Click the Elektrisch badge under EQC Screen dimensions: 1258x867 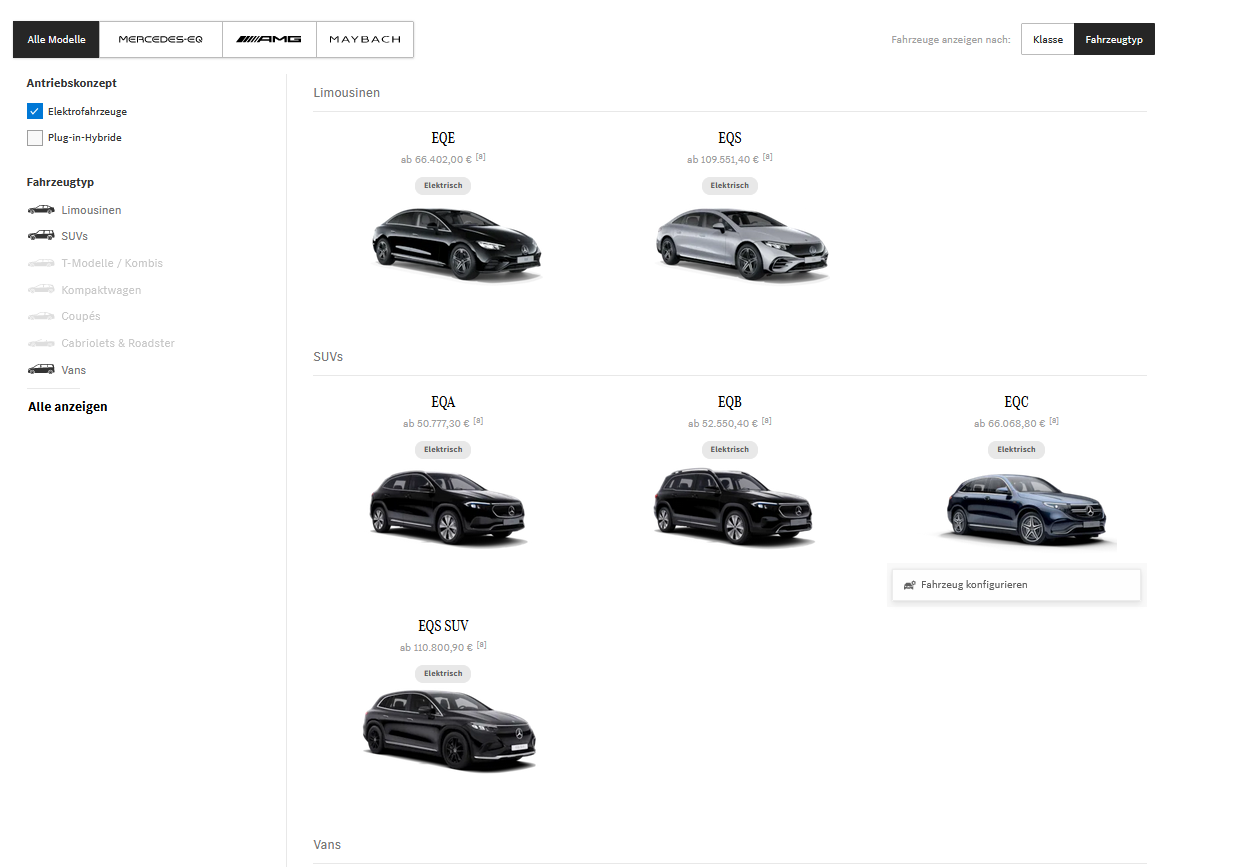tap(1016, 450)
